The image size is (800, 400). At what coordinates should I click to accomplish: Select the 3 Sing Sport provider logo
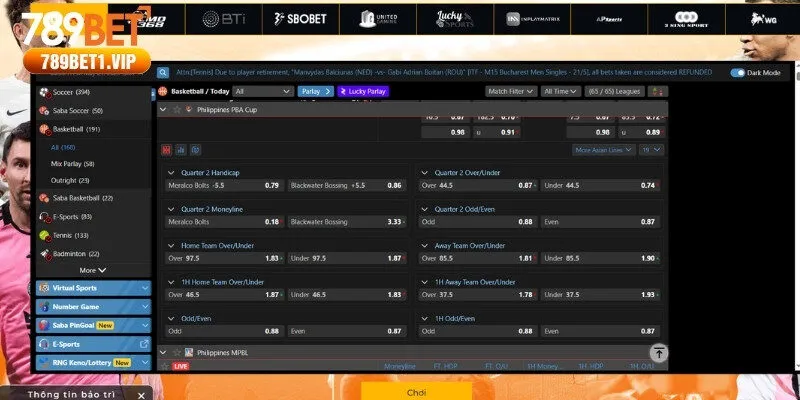[686, 19]
